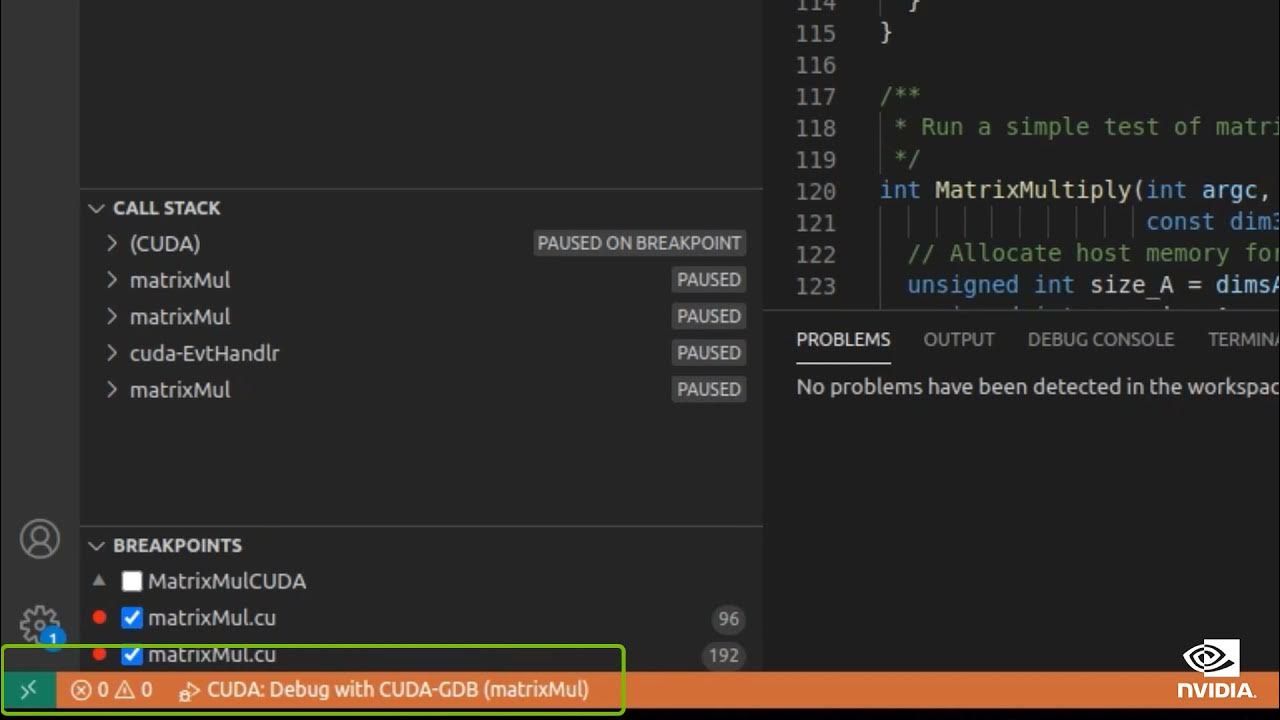
Task: Select the MatrixMulCUDA breakpoint label
Action: (x=227, y=581)
